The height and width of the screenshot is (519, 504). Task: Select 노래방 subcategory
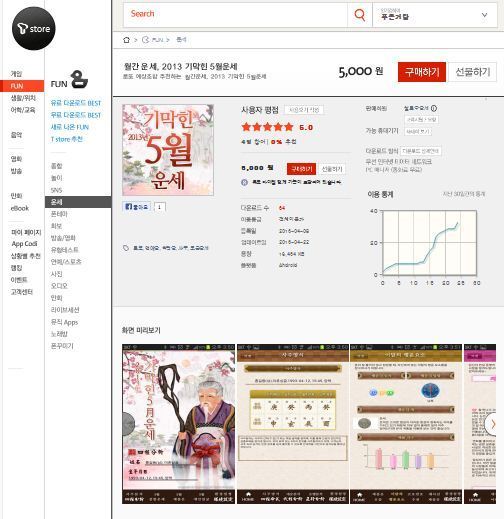(59, 334)
